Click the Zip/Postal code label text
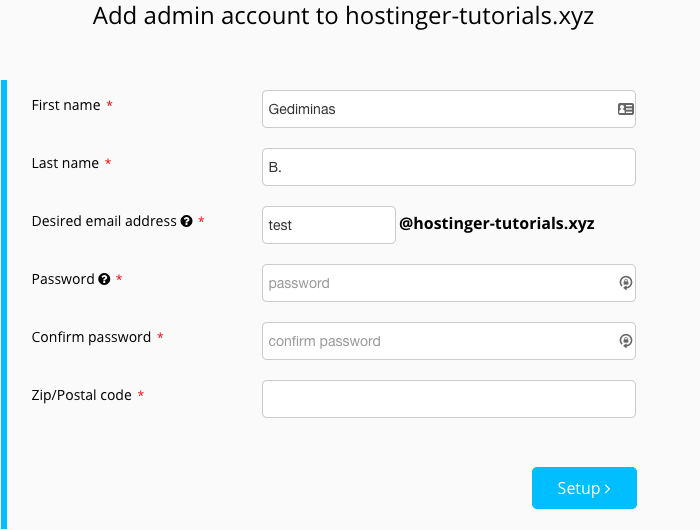The image size is (700, 530). pyautogui.click(x=81, y=395)
